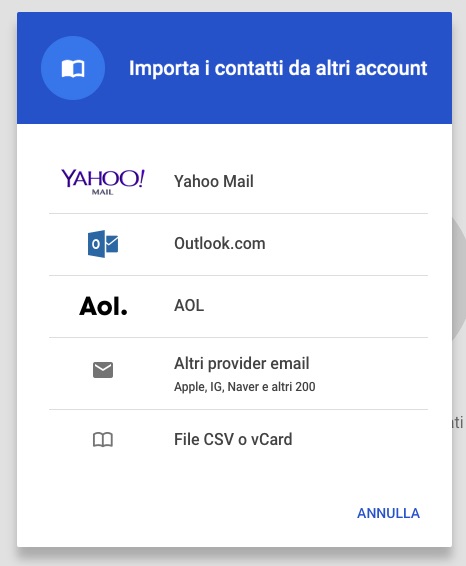The height and width of the screenshot is (566, 466).
Task: Click the white 'o' tile on the Outlook logo
Action: pyautogui.click(x=96, y=244)
